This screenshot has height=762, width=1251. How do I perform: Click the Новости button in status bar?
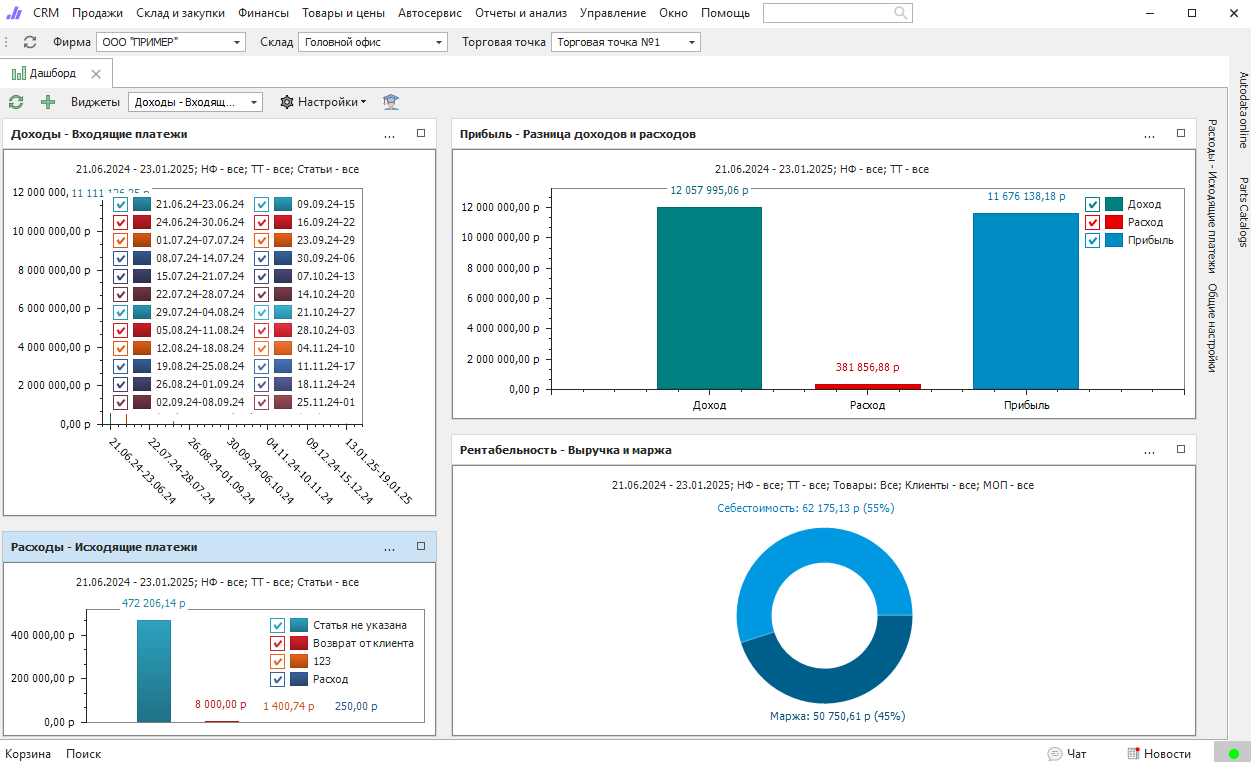coord(1159,754)
